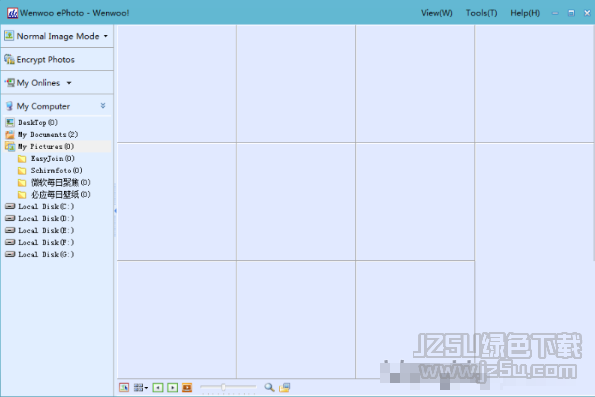595x397 pixels.
Task: Click the drive icon for Local Disk (D:)
Action: (10, 218)
